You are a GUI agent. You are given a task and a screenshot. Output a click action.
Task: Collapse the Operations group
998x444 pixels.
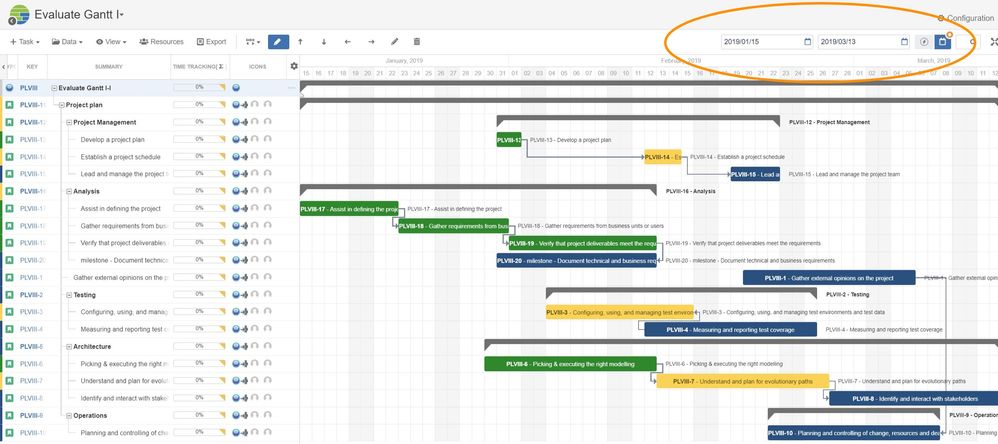pyautogui.click(x=69, y=415)
